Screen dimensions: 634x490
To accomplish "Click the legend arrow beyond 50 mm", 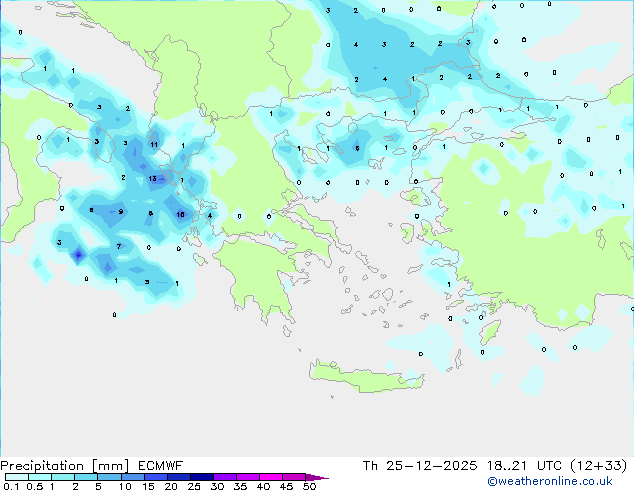I will pos(317,477).
